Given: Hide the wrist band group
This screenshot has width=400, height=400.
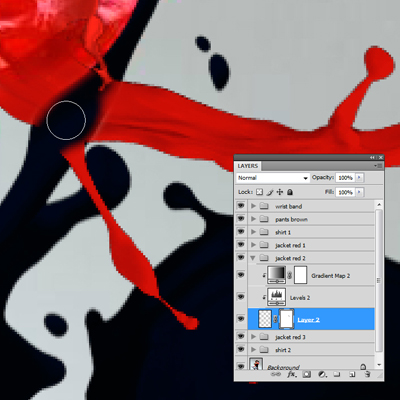Looking at the screenshot, I should pyautogui.click(x=241, y=206).
